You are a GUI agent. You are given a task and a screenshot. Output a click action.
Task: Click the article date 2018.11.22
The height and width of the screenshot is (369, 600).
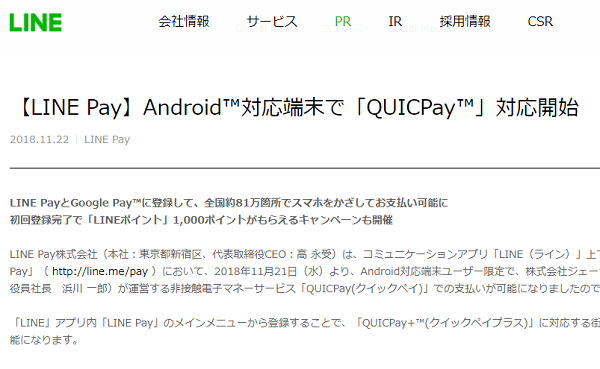39,140
